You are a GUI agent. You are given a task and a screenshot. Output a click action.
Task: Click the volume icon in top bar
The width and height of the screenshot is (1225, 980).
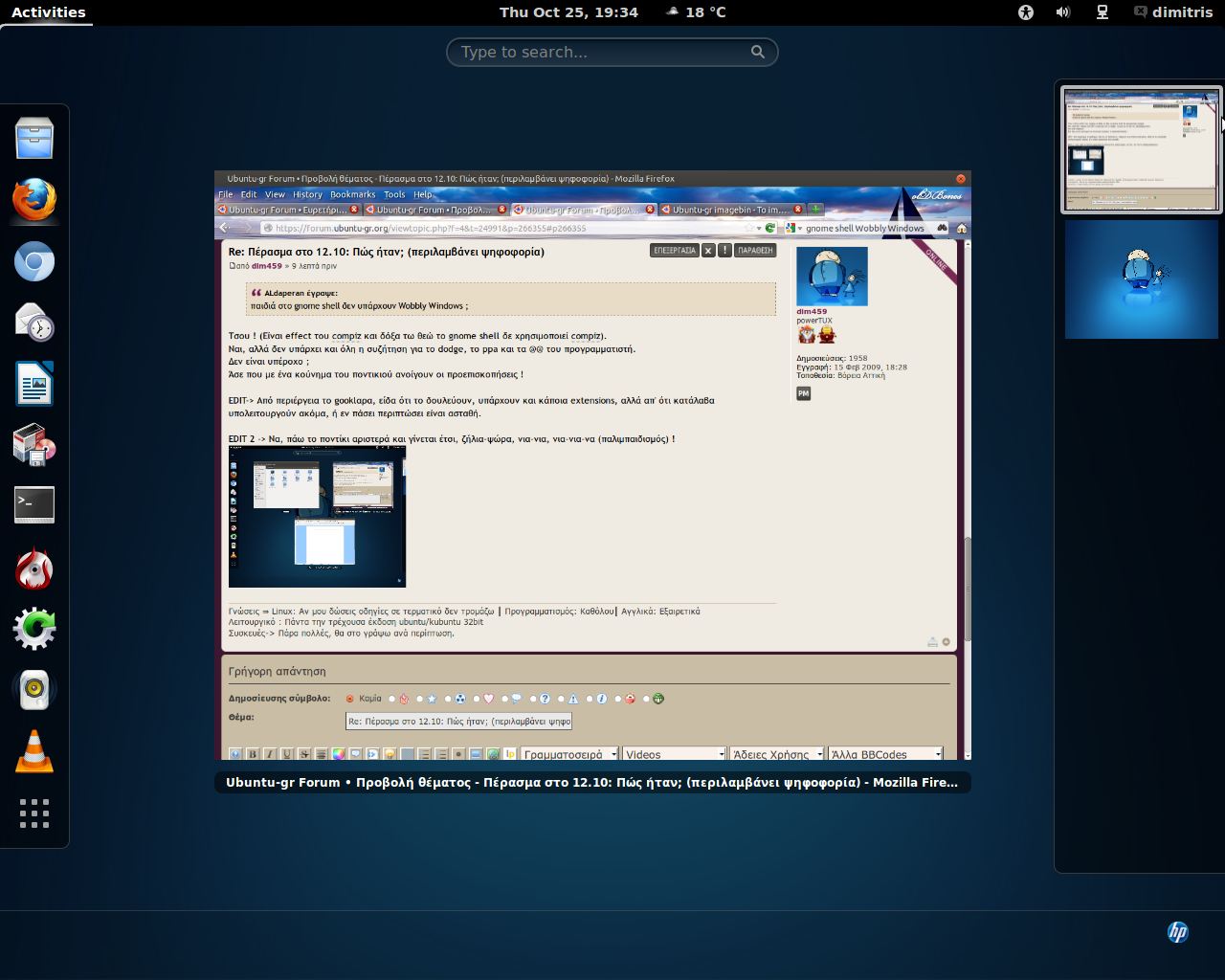[1063, 12]
